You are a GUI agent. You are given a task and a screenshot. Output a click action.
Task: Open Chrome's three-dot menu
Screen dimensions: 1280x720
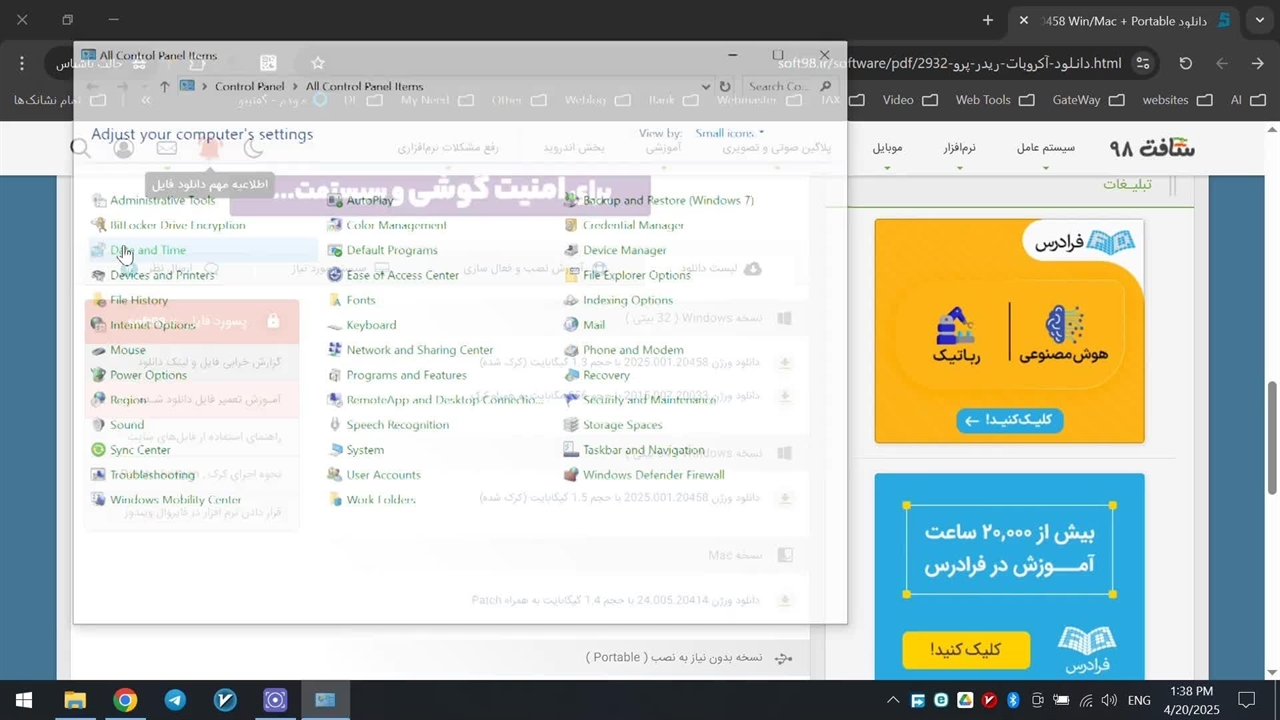[x=22, y=63]
